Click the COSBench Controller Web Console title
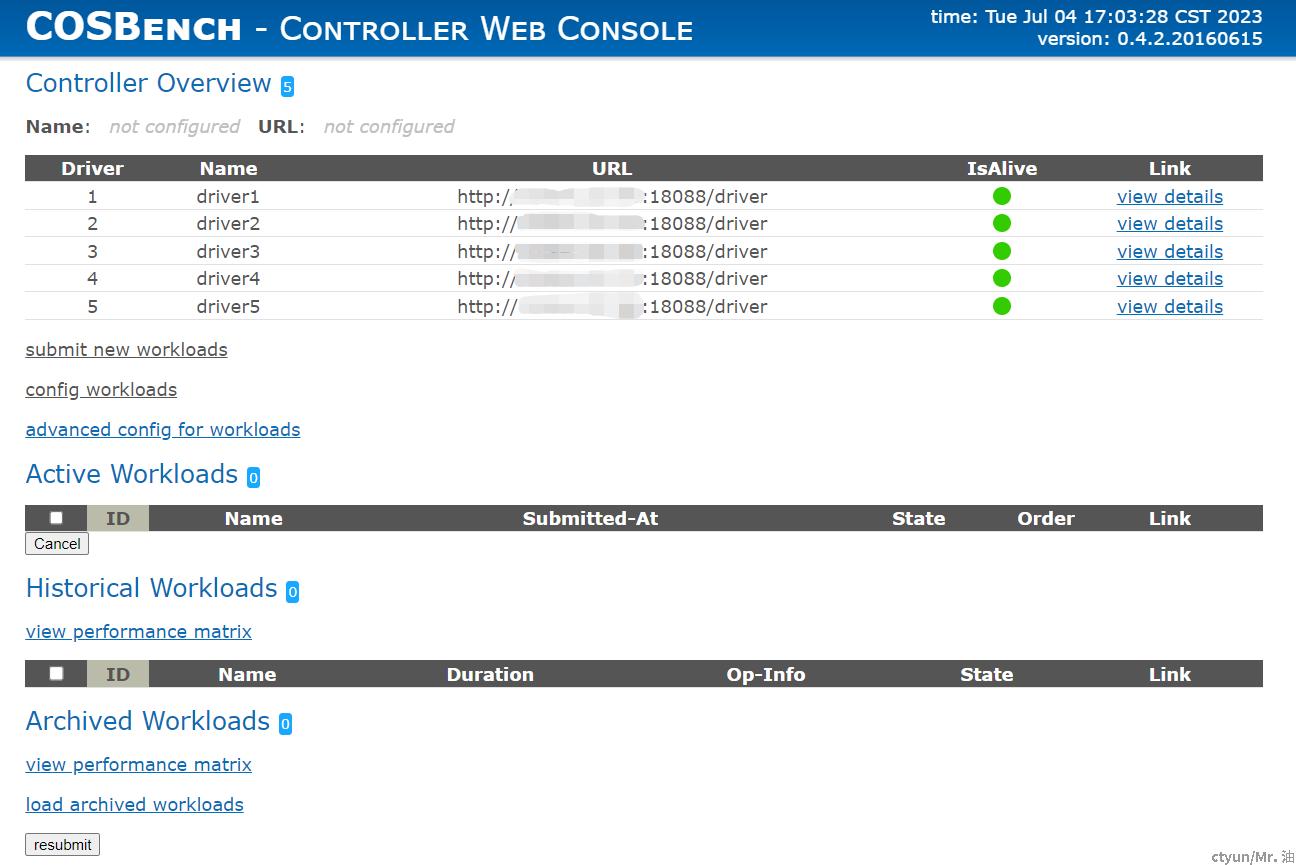Viewport: 1296px width, 865px height. click(x=359, y=27)
